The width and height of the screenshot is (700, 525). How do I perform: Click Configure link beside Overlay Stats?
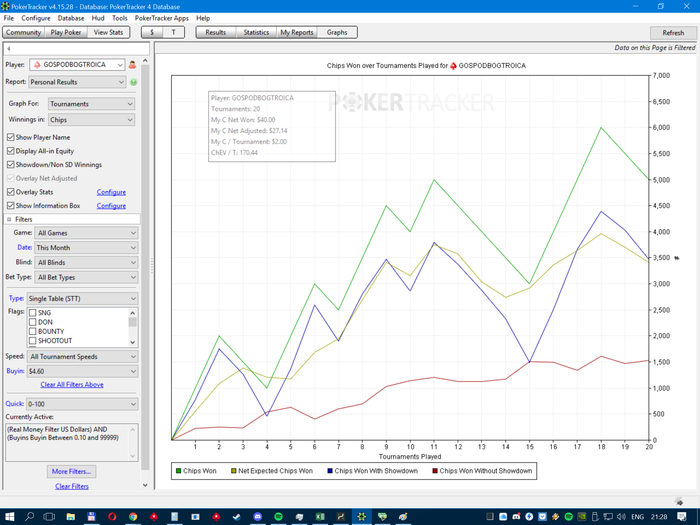(111, 192)
